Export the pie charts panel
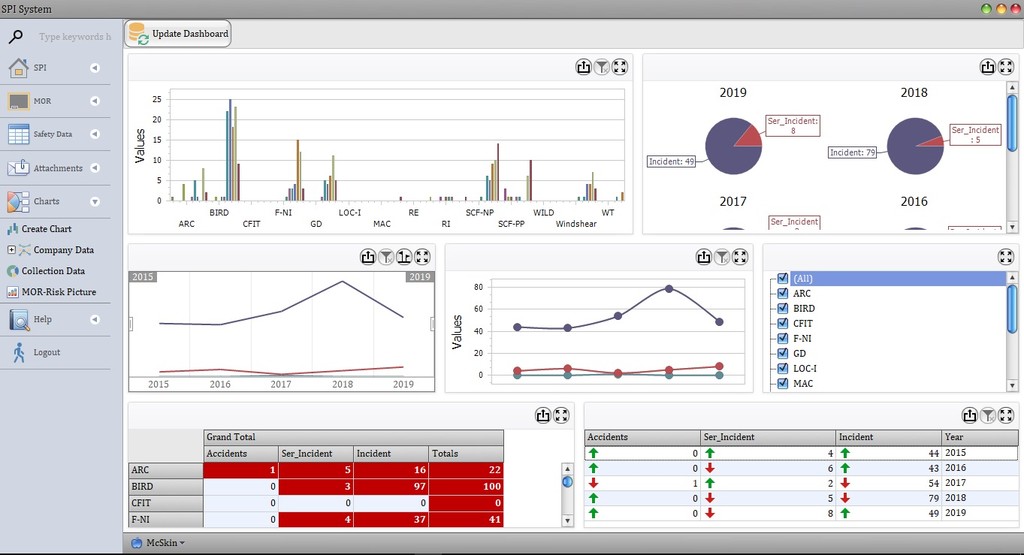 [x=987, y=67]
